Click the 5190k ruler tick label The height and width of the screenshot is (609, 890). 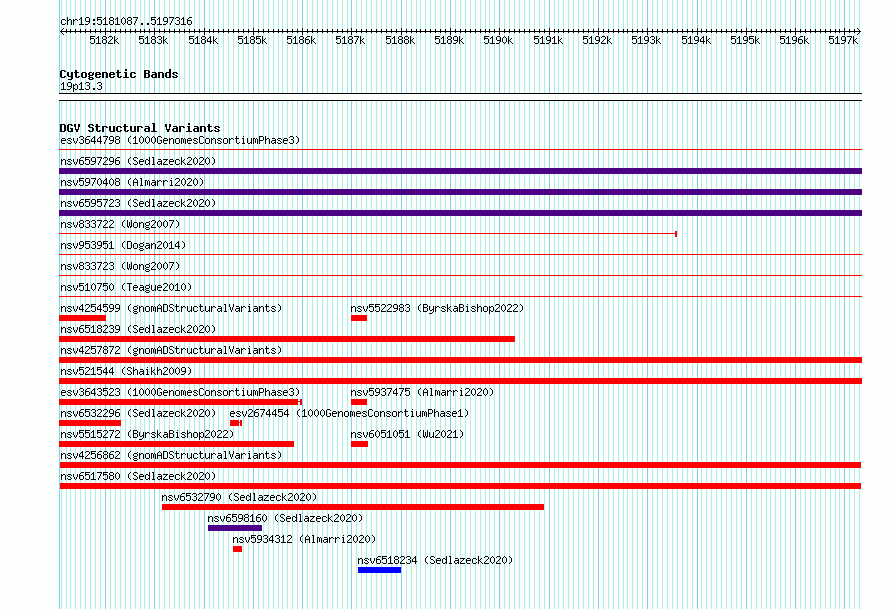(x=498, y=40)
